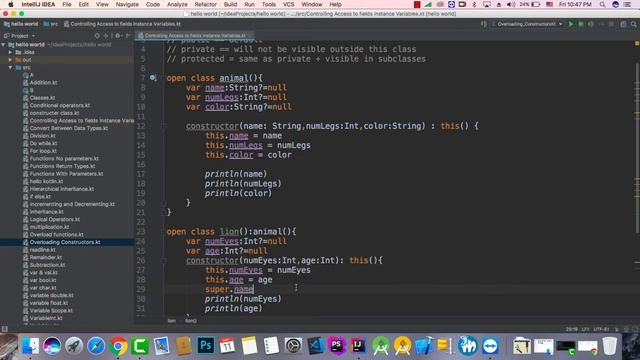Open Project panel settings gear

[x=118, y=36]
